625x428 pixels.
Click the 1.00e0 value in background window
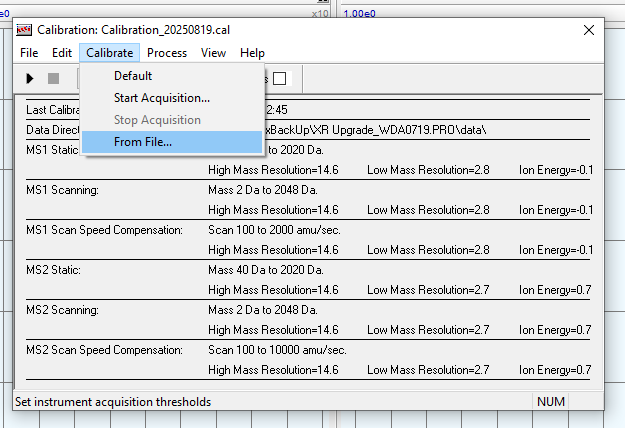click(360, 14)
